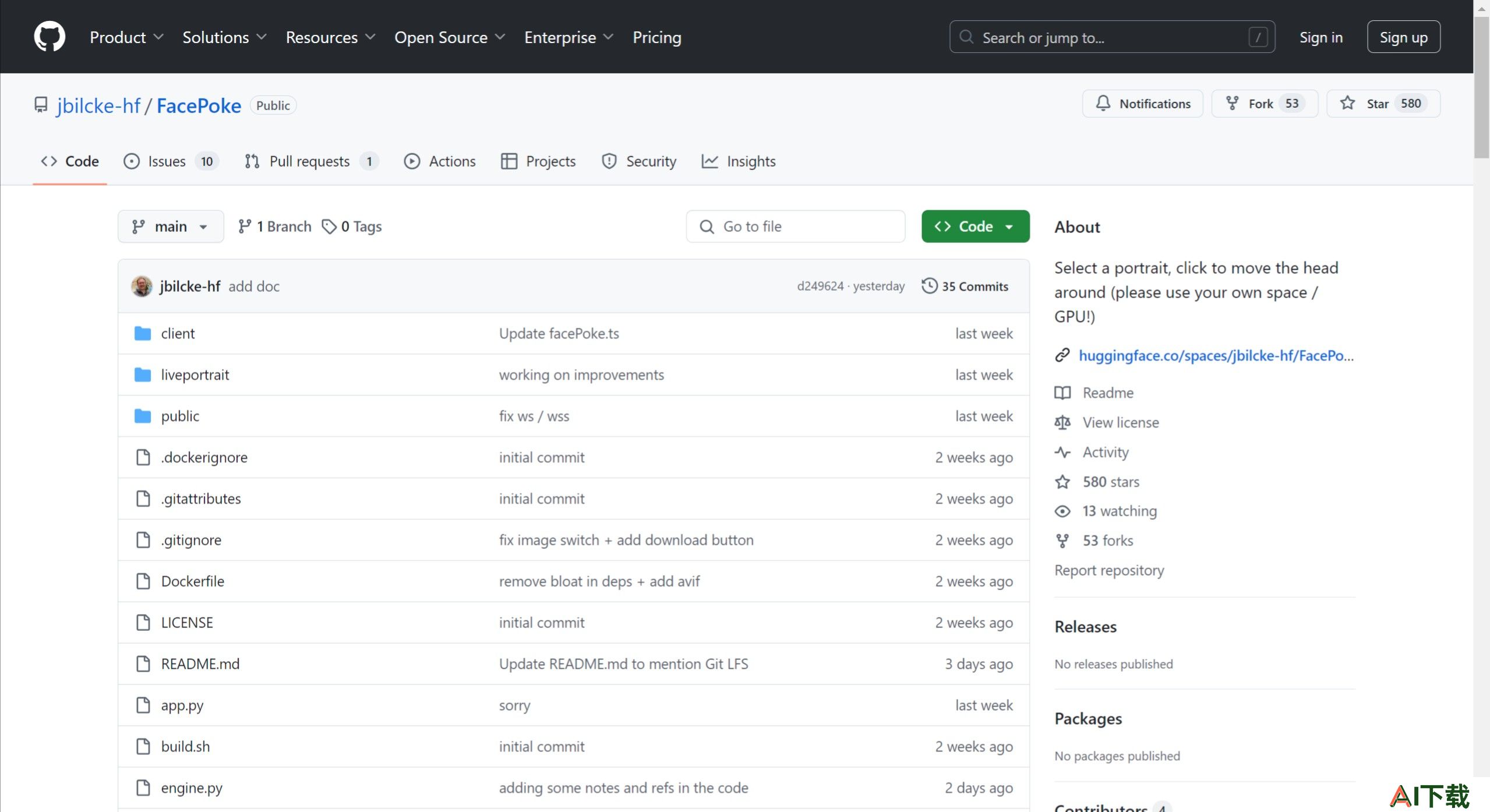The width and height of the screenshot is (1490, 812).
Task: Click the bell icon in Notifications
Action: (1103, 103)
